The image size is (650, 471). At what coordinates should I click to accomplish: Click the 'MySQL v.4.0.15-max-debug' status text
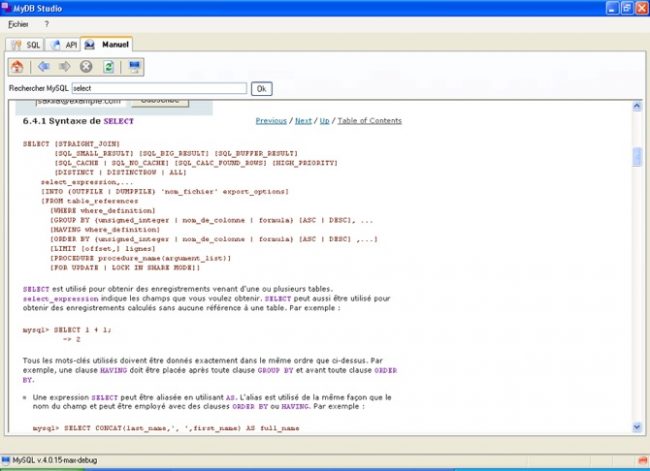tap(55, 460)
